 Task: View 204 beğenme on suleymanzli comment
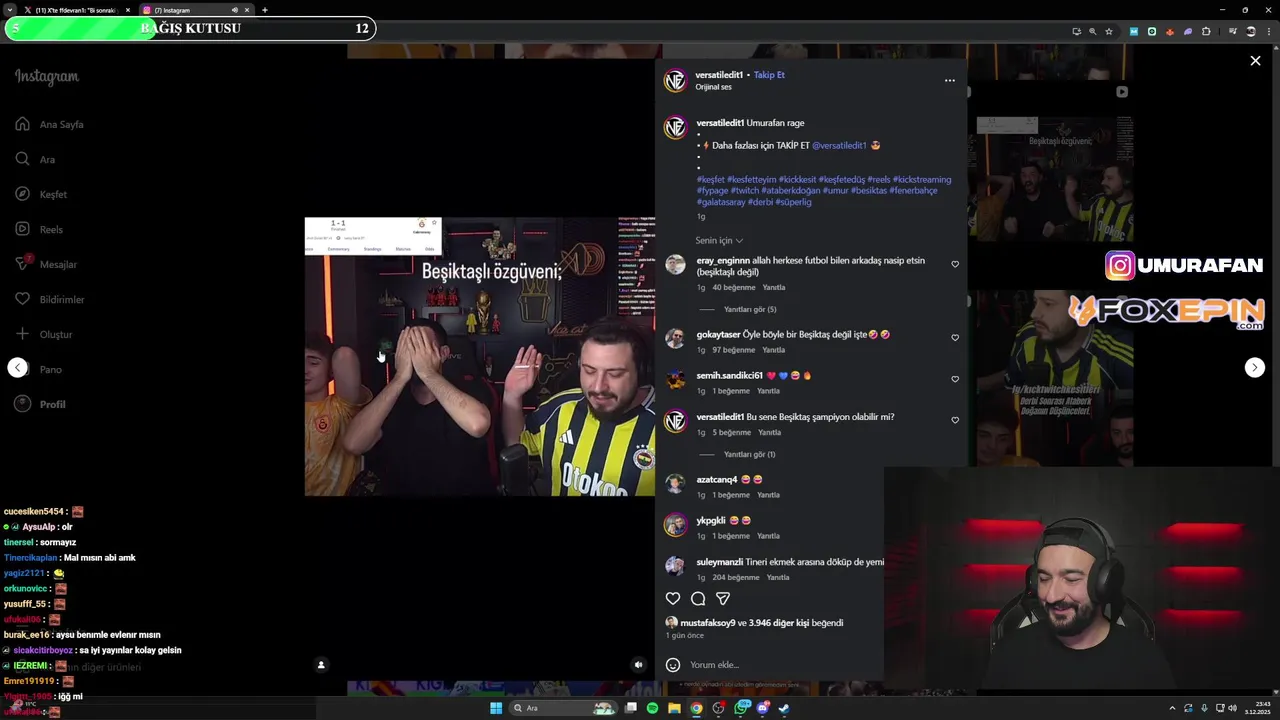coord(736,578)
